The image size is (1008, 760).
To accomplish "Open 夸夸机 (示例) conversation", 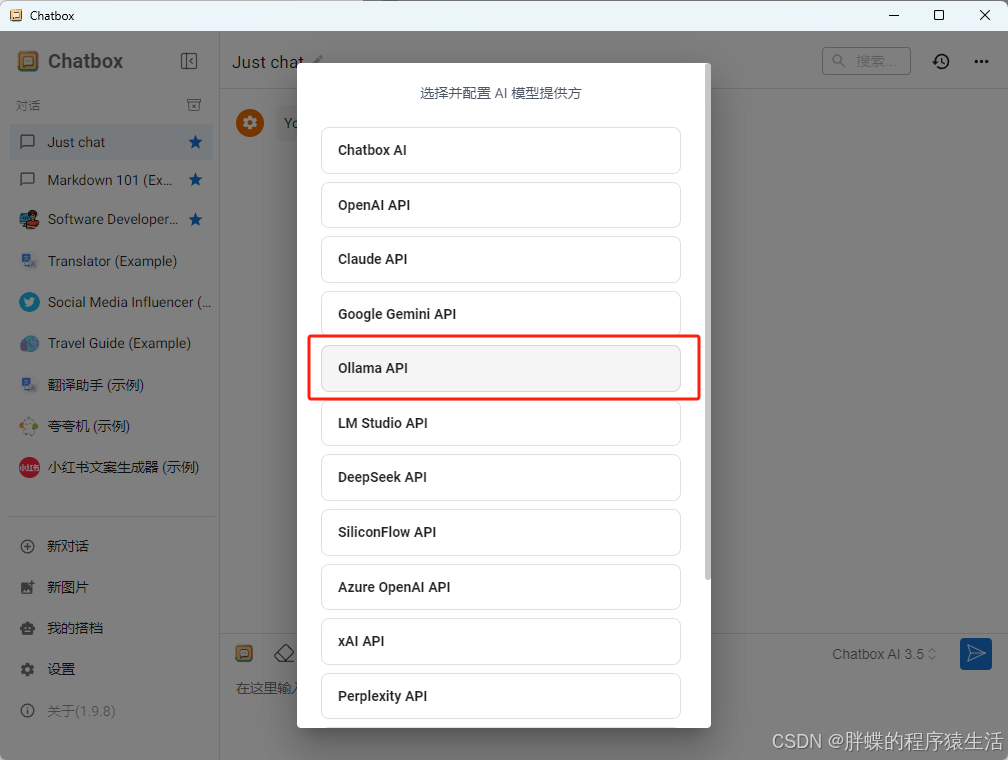I will click(111, 426).
